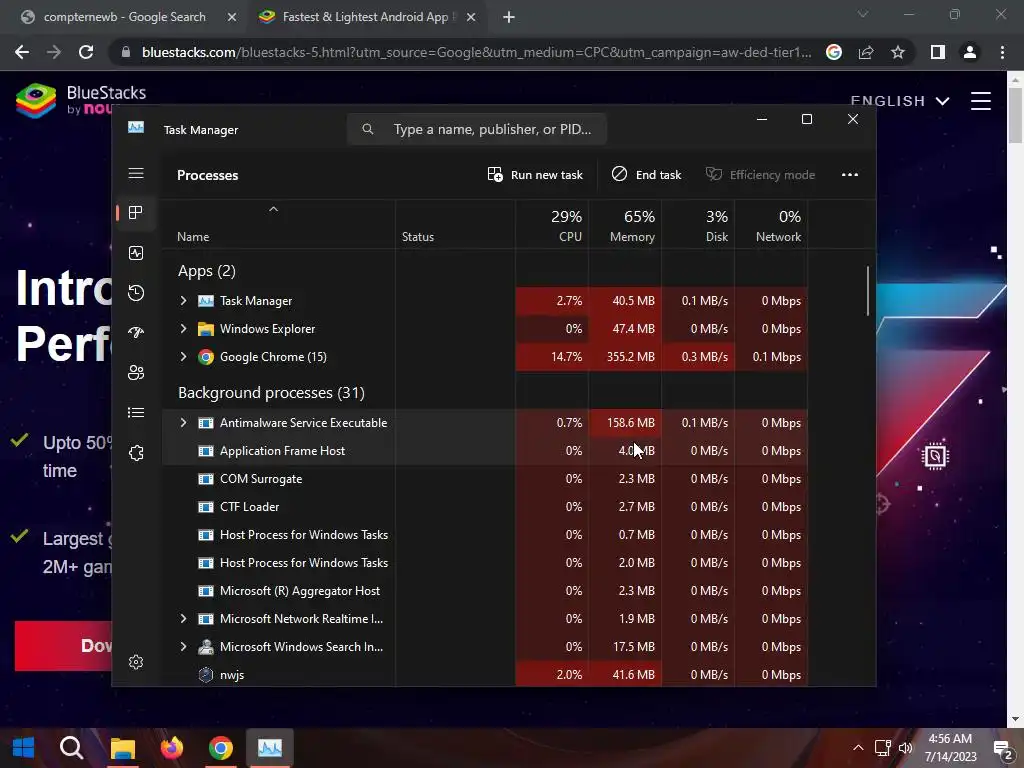Open Firefox from the taskbar

[172, 748]
